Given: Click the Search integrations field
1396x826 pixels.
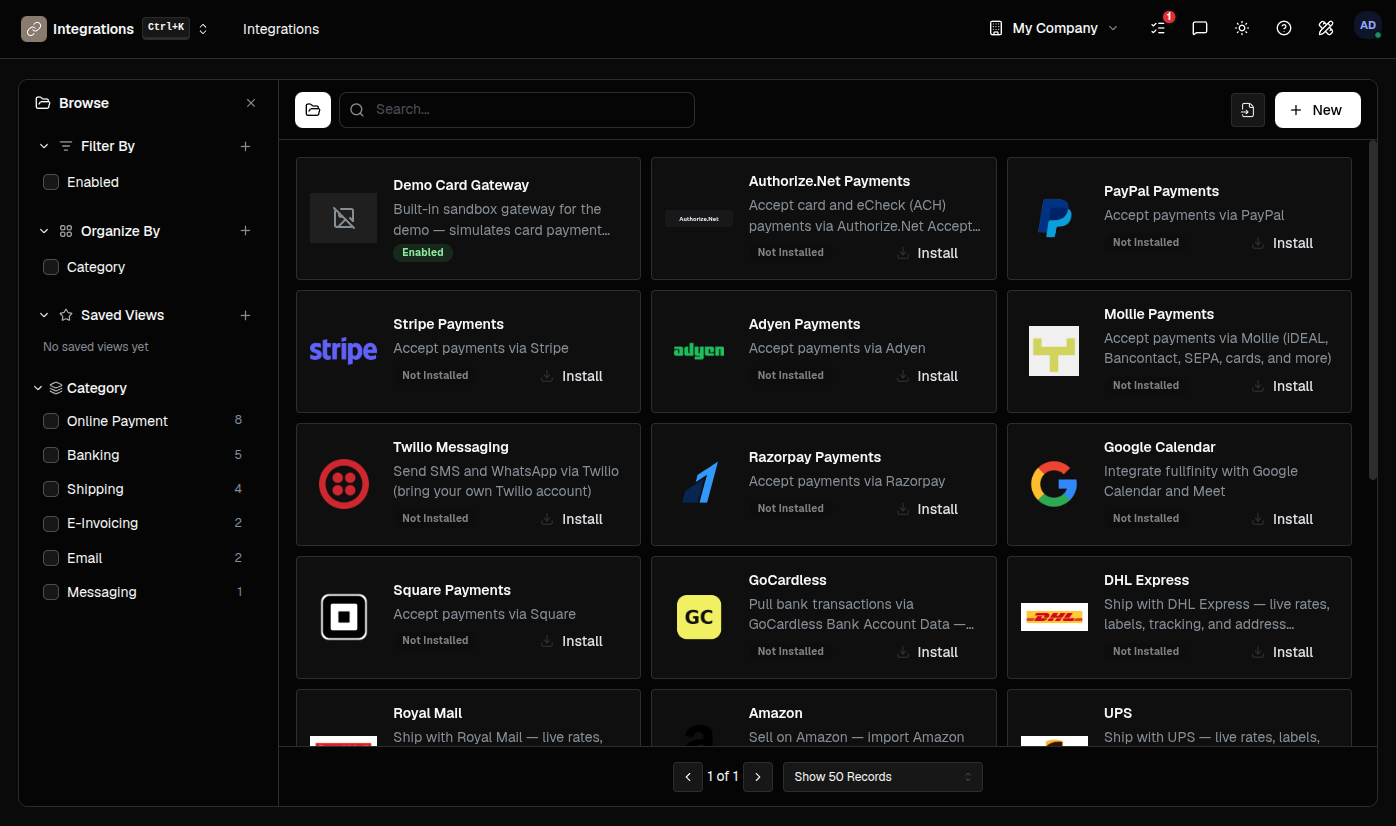Looking at the screenshot, I should pyautogui.click(x=517, y=110).
